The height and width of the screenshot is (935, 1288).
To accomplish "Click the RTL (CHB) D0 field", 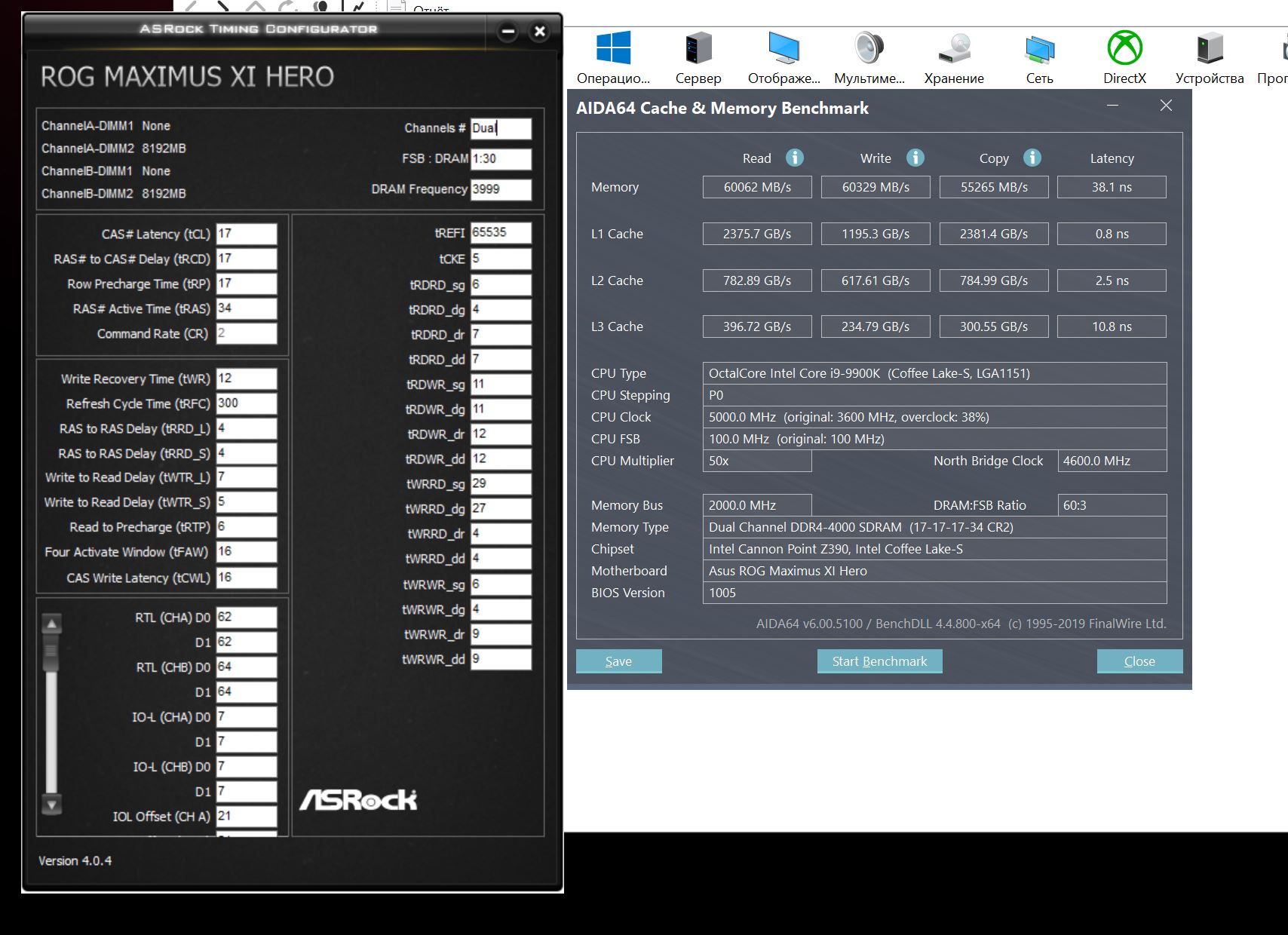I will tap(247, 667).
